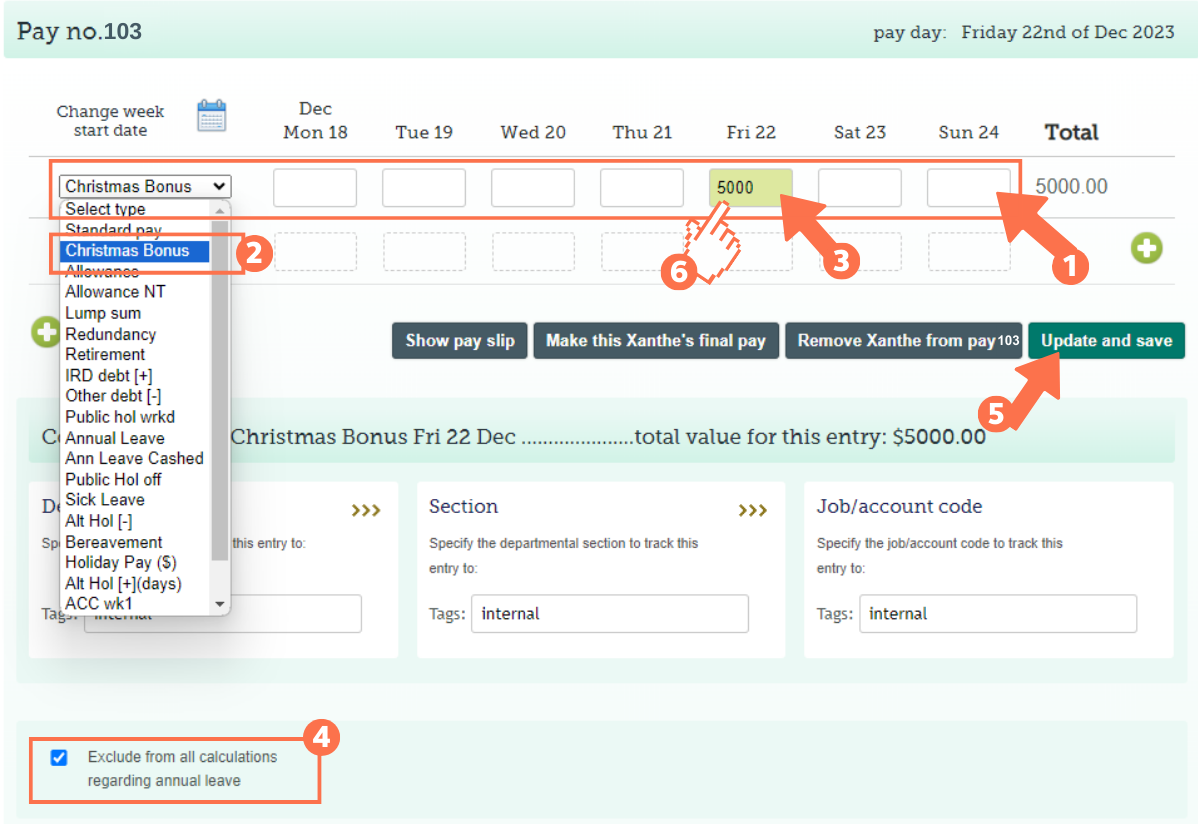Click the scroll up arrow in type list

220,210
